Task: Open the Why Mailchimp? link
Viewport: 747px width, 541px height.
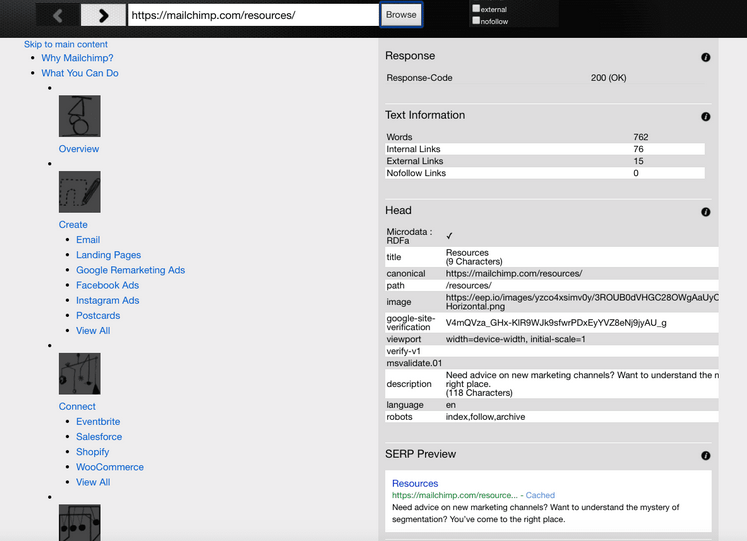Action: tap(77, 58)
